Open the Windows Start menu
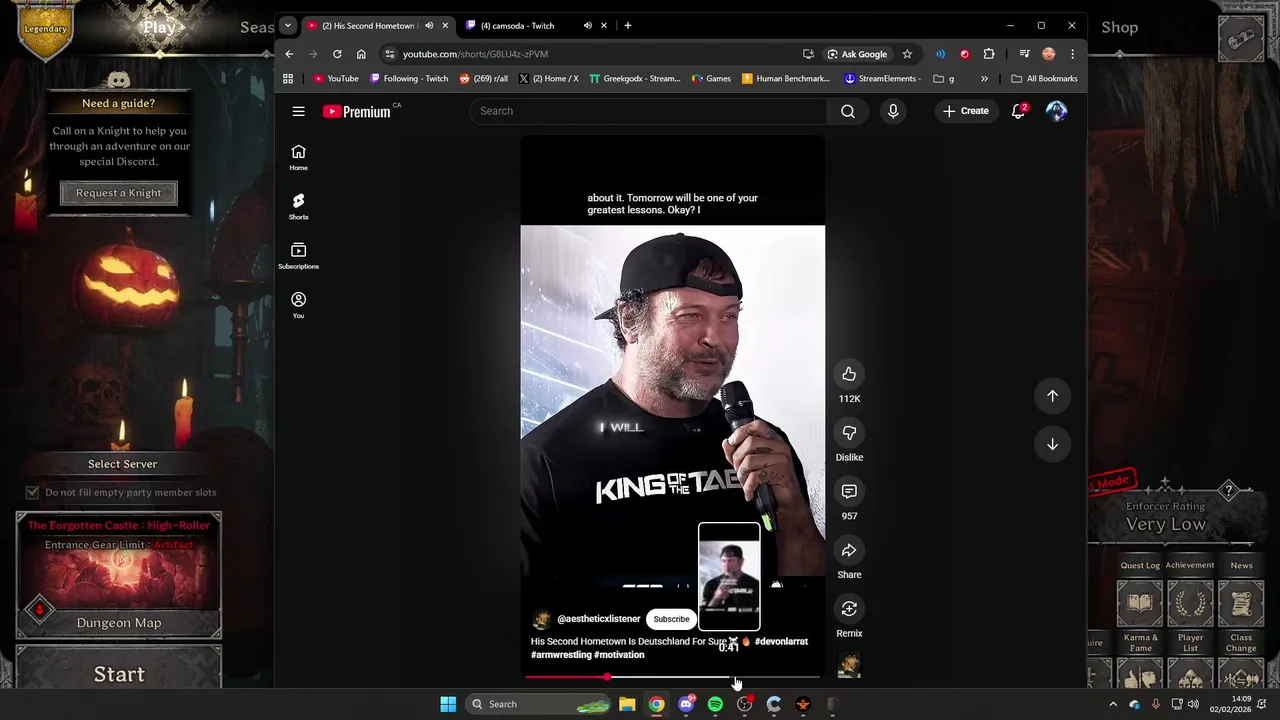Image resolution: width=1280 pixels, height=720 pixels. point(448,704)
